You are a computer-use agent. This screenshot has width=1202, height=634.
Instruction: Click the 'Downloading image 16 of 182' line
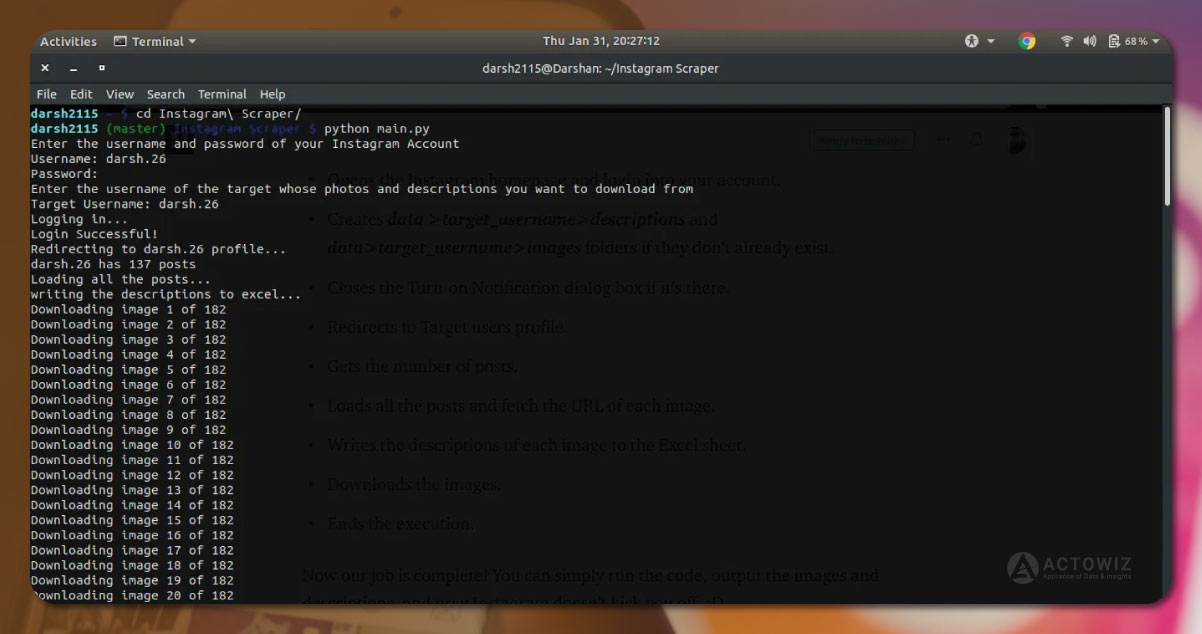tap(132, 535)
